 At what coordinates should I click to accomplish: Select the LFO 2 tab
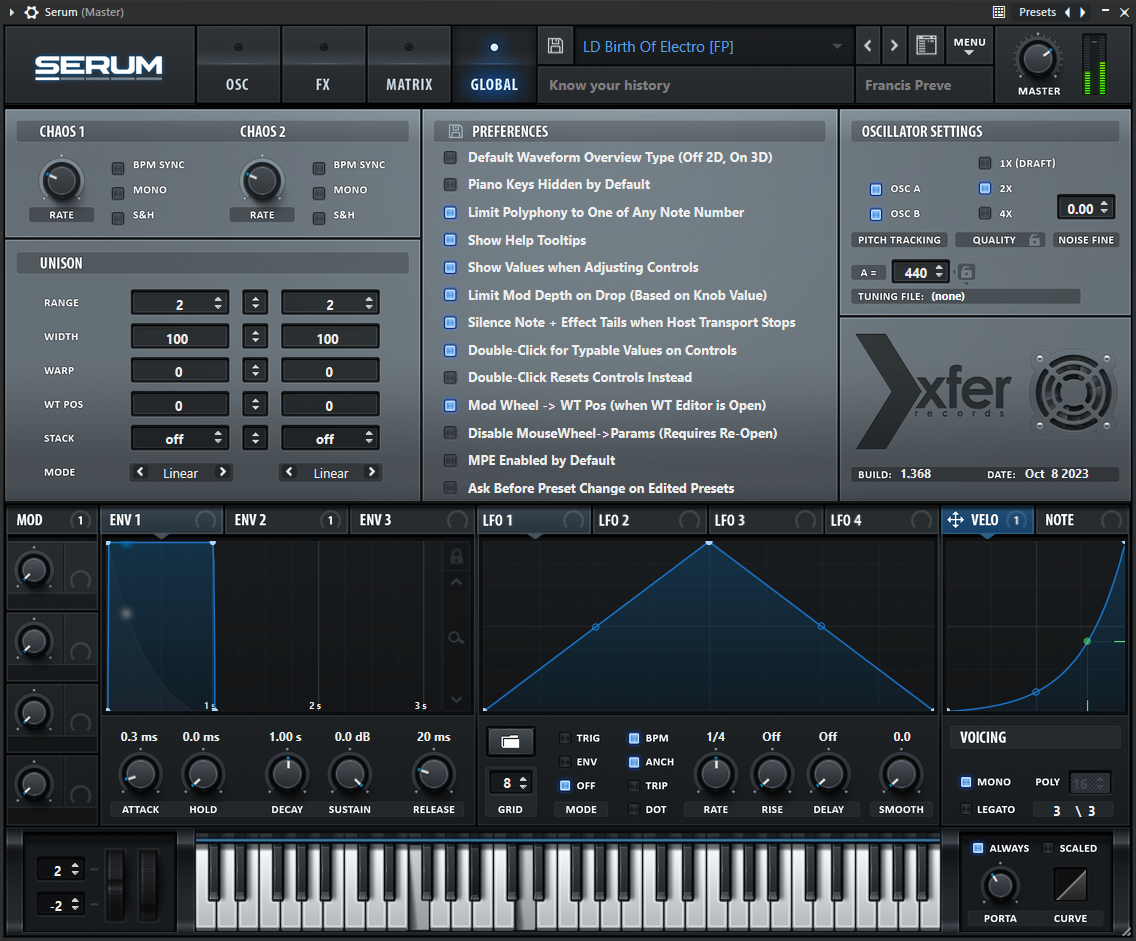pyautogui.click(x=614, y=520)
